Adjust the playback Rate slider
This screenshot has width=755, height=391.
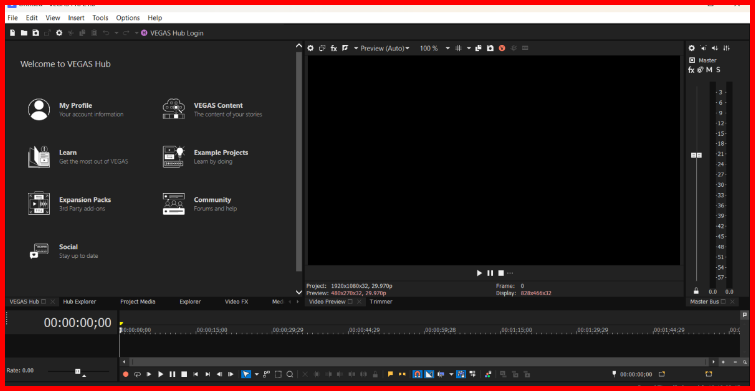(78, 371)
